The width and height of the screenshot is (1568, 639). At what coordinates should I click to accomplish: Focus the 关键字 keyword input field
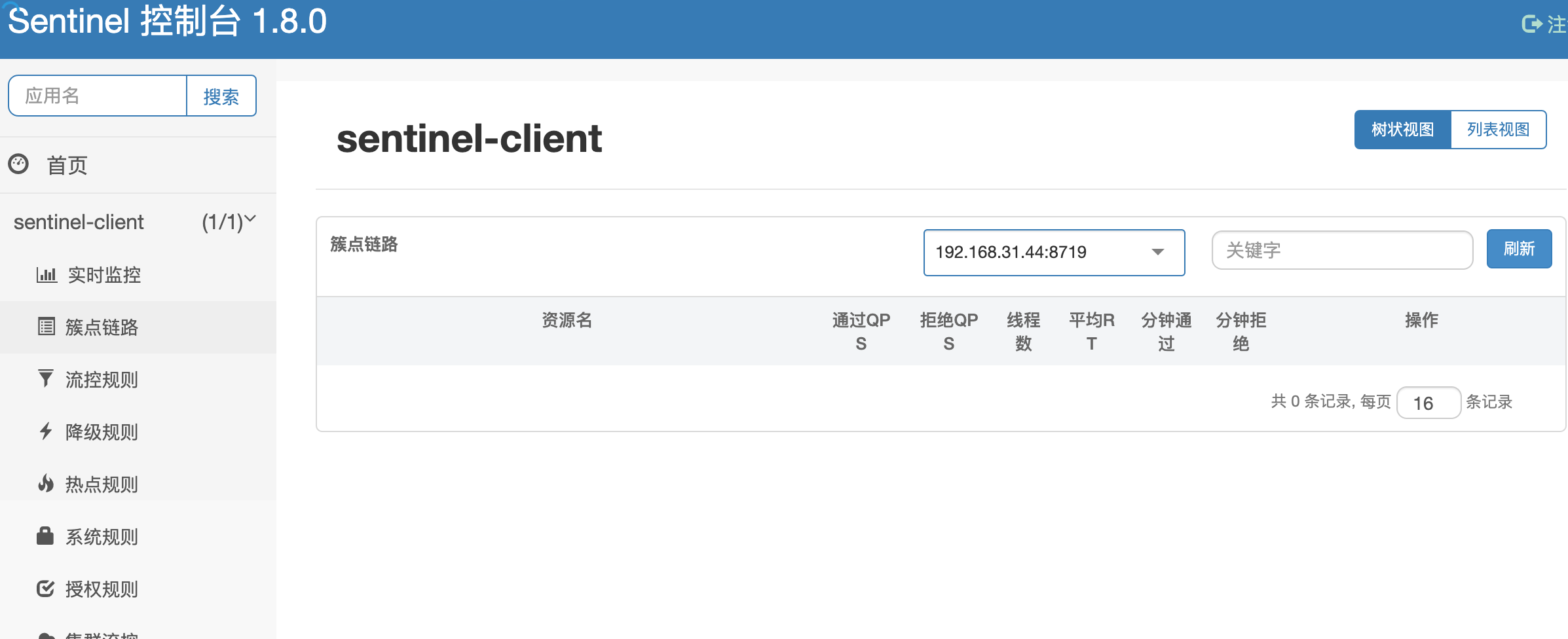pos(1342,250)
